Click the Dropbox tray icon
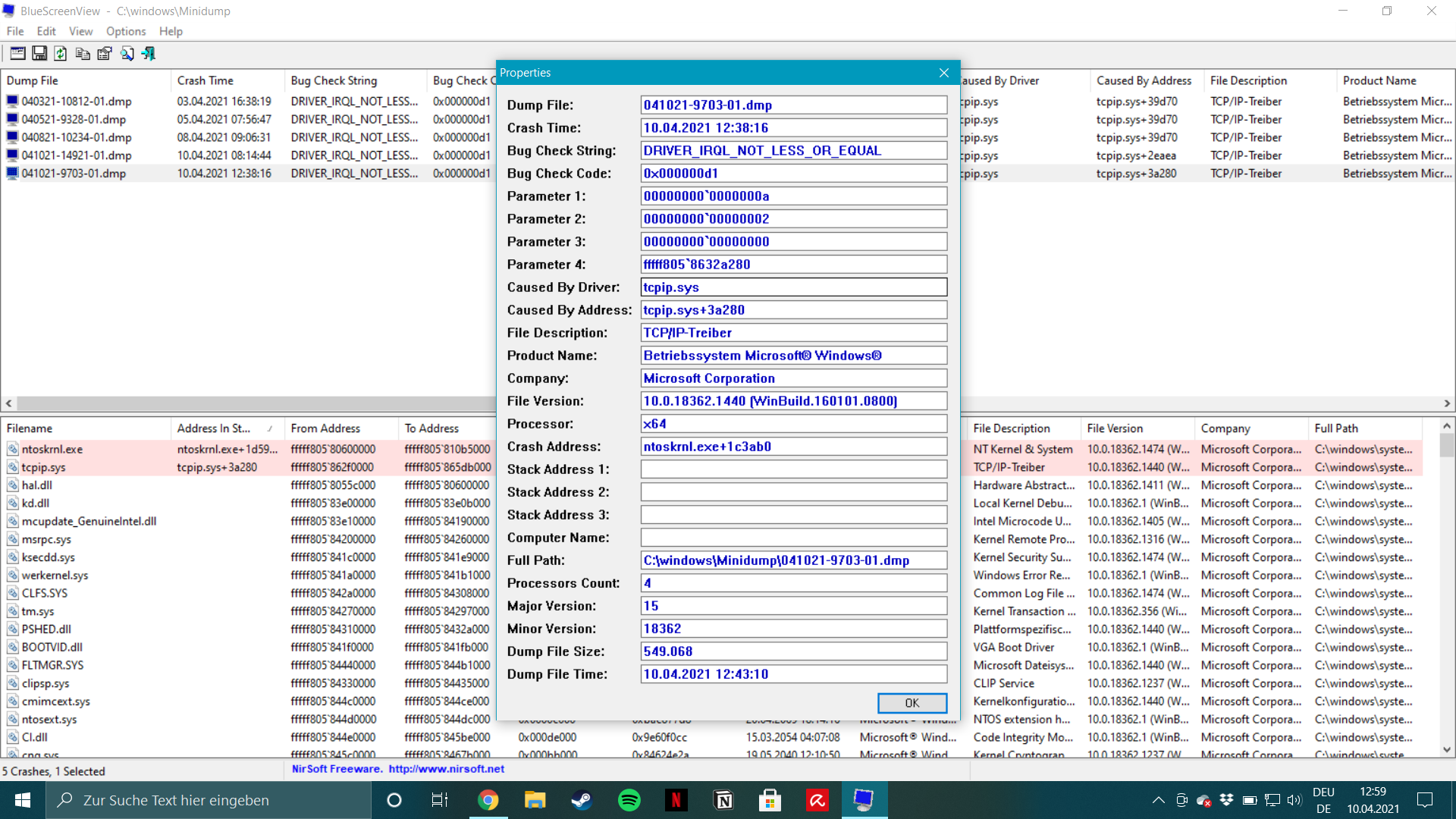The image size is (1456, 819). [1226, 800]
